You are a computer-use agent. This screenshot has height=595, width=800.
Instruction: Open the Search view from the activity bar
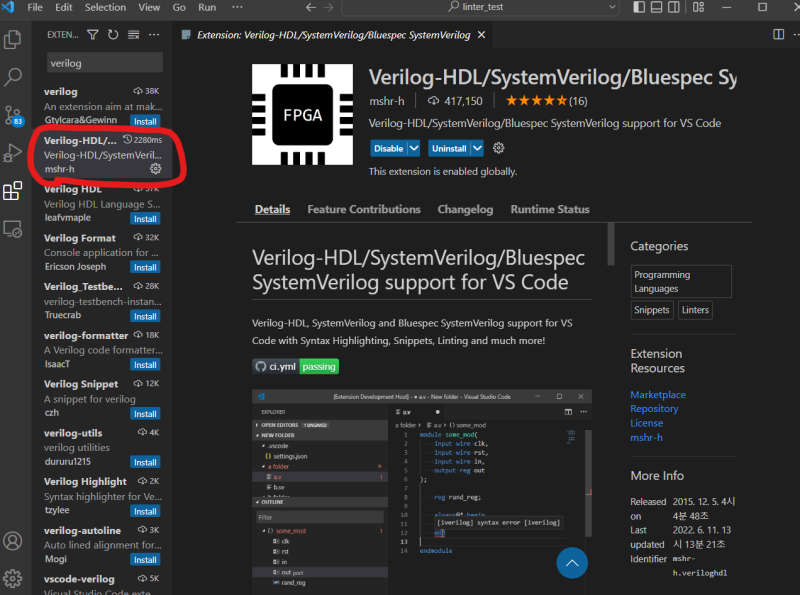(13, 76)
